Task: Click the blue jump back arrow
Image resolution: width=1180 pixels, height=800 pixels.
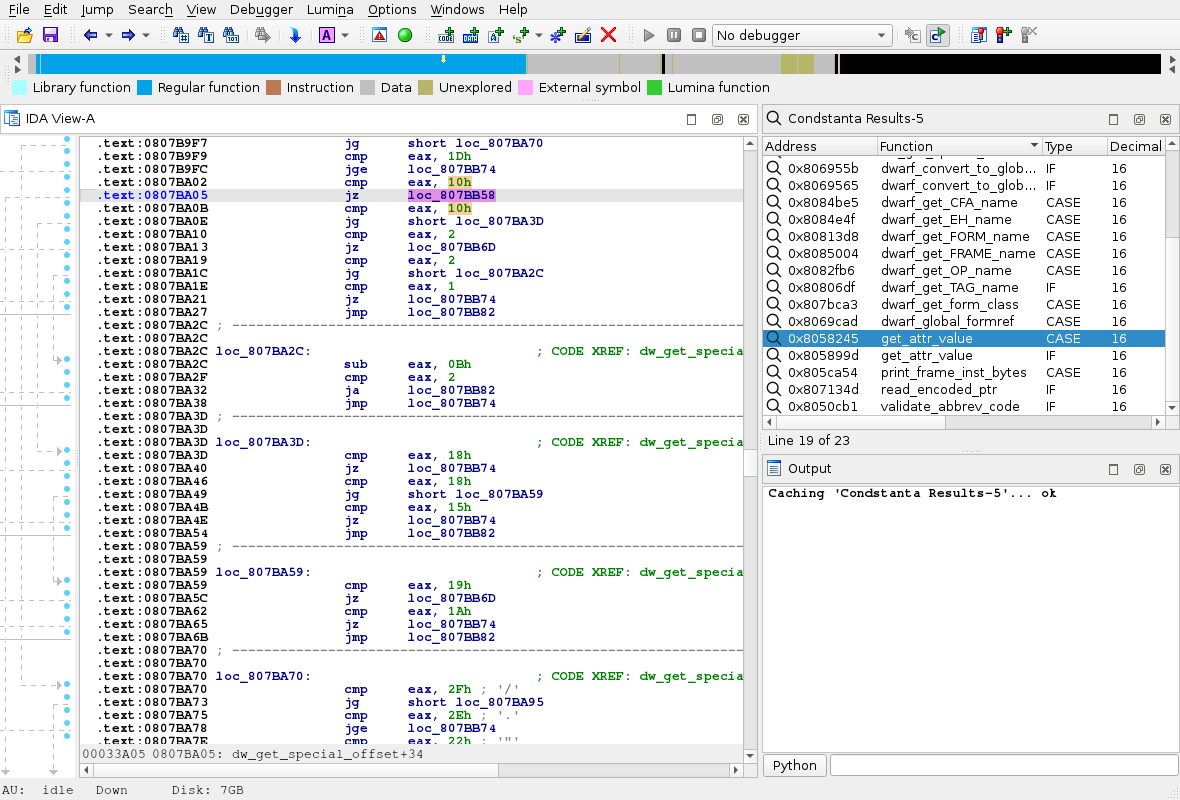Action: click(x=91, y=35)
